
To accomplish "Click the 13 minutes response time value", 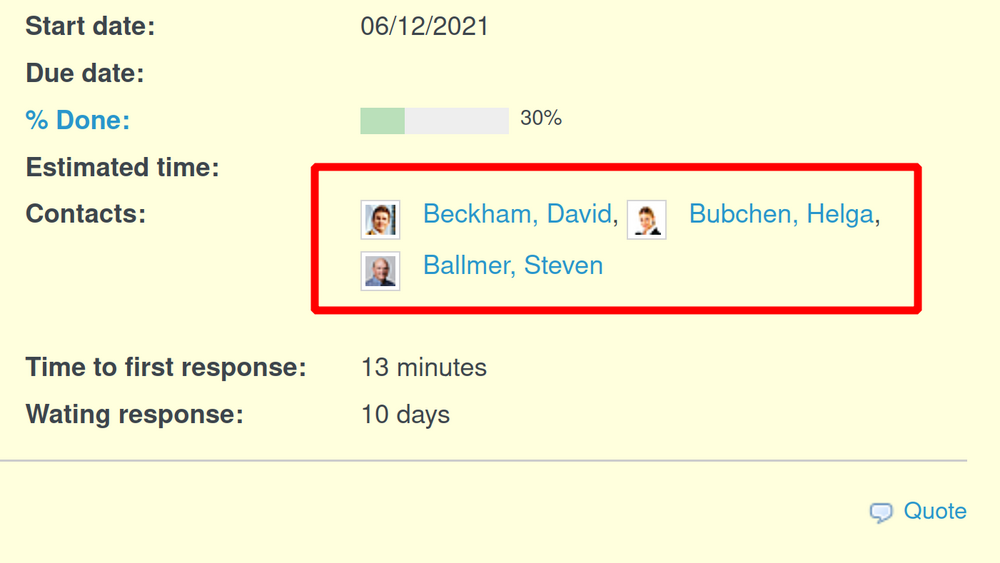I will coord(424,367).
